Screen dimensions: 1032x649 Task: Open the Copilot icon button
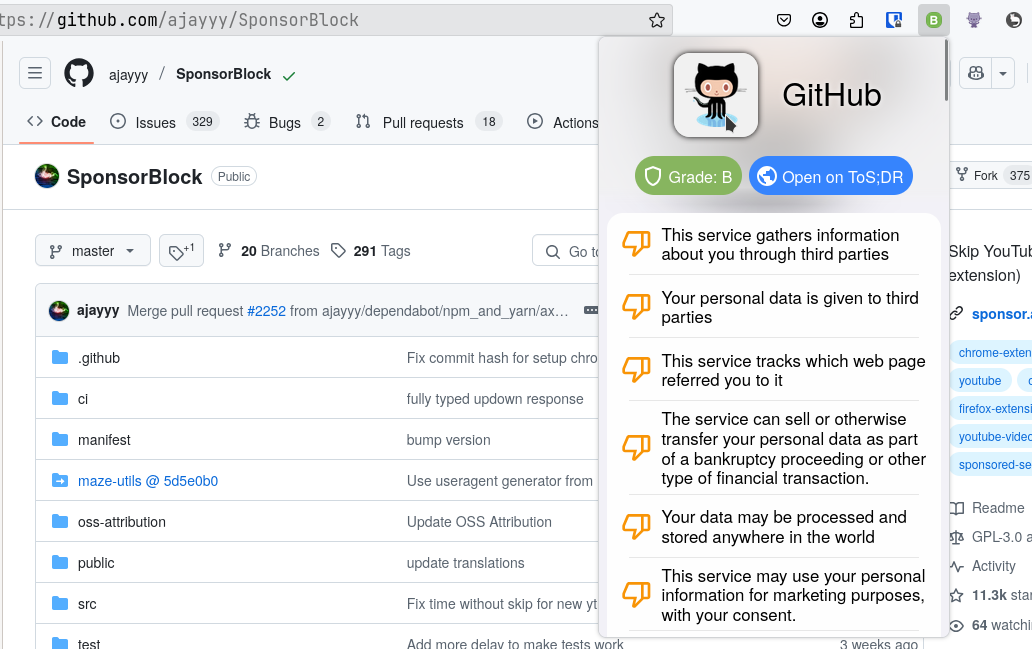point(976,72)
